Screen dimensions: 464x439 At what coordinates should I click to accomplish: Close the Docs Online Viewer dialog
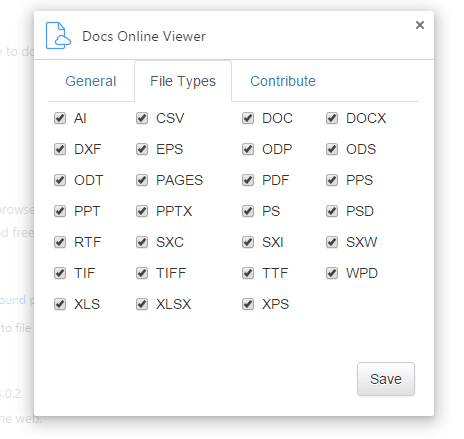pos(420,25)
